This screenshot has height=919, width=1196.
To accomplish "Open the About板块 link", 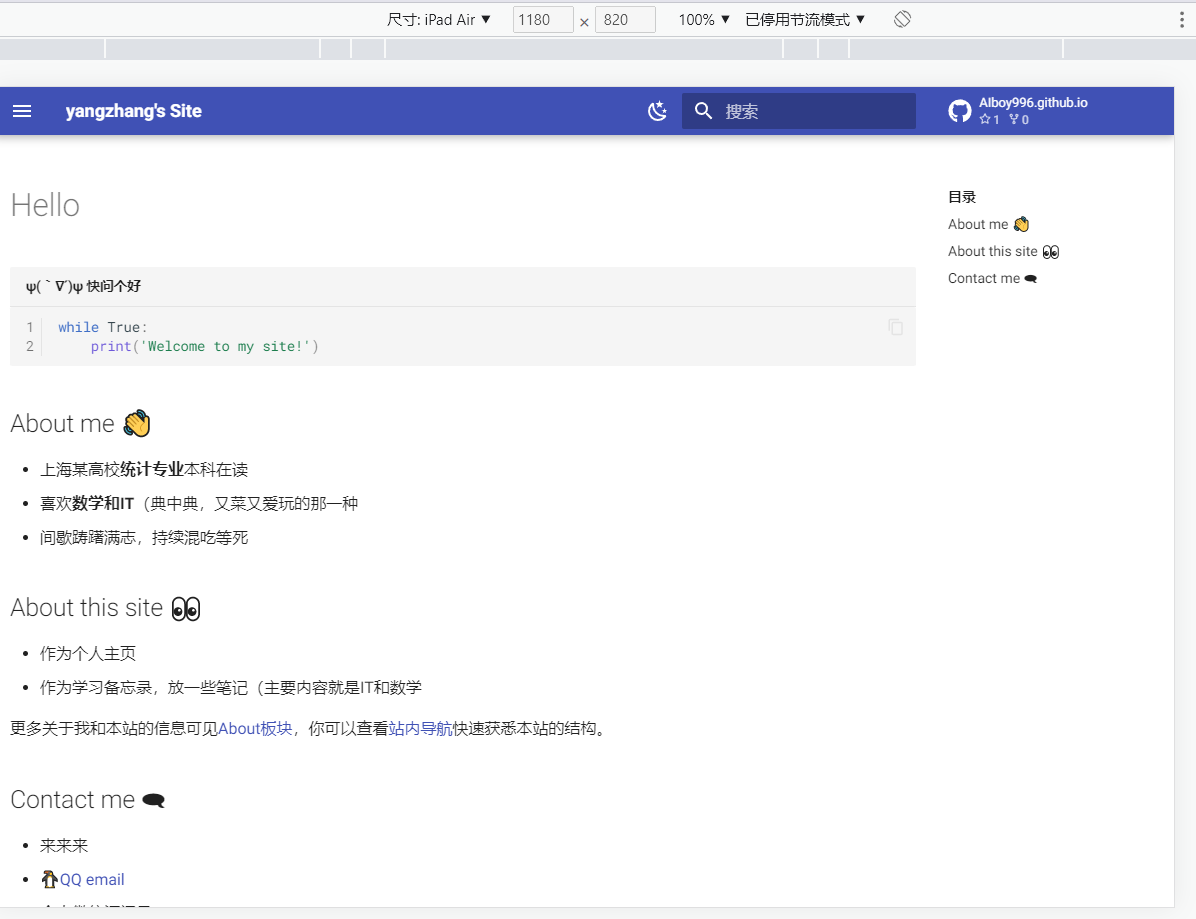I will point(255,728).
